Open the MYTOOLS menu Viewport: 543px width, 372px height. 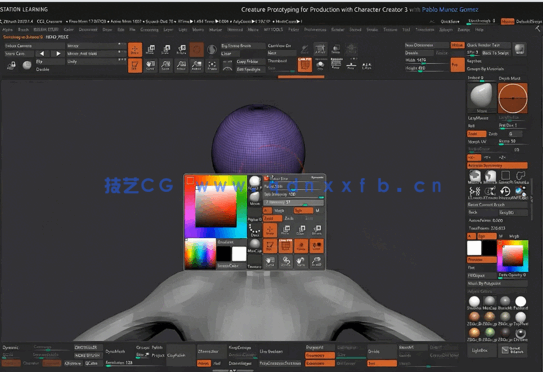[273, 30]
